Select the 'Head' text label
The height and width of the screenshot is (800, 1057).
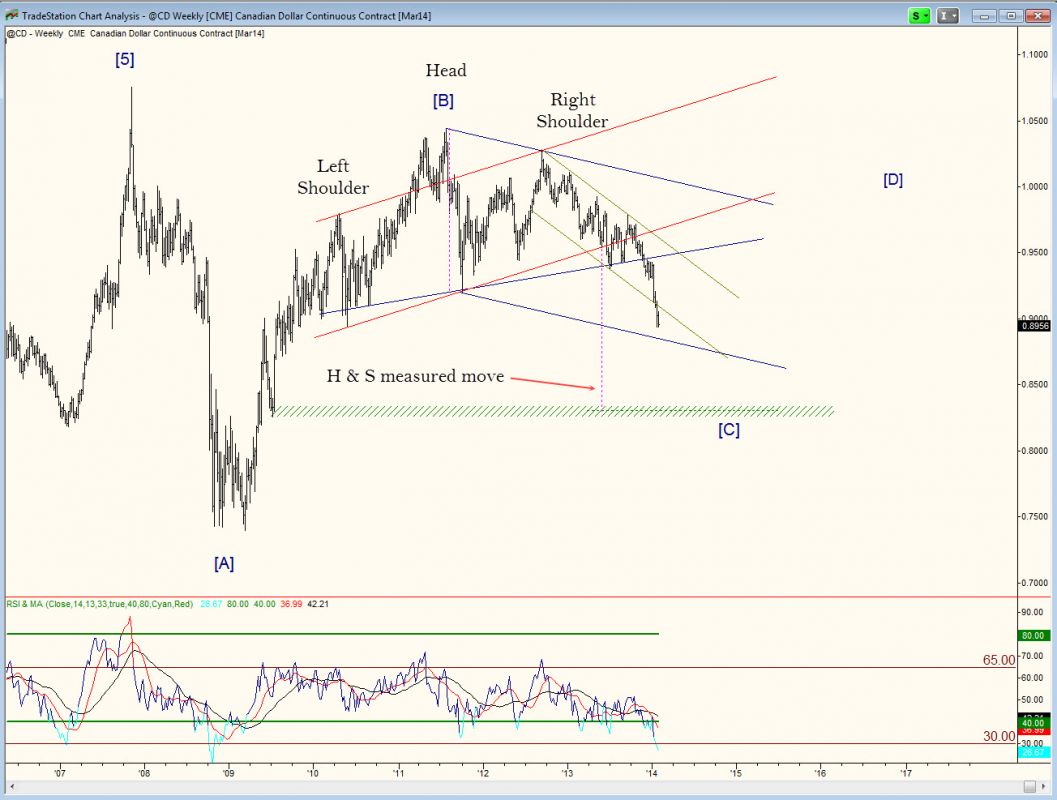pos(446,70)
